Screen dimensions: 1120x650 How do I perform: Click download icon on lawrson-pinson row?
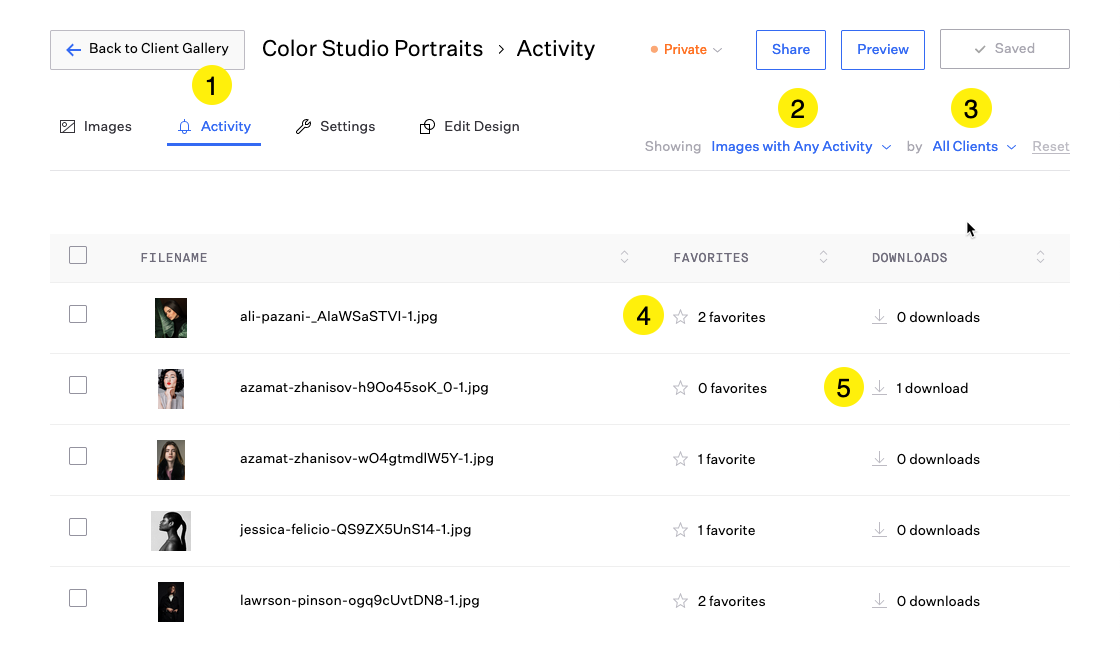(x=879, y=601)
